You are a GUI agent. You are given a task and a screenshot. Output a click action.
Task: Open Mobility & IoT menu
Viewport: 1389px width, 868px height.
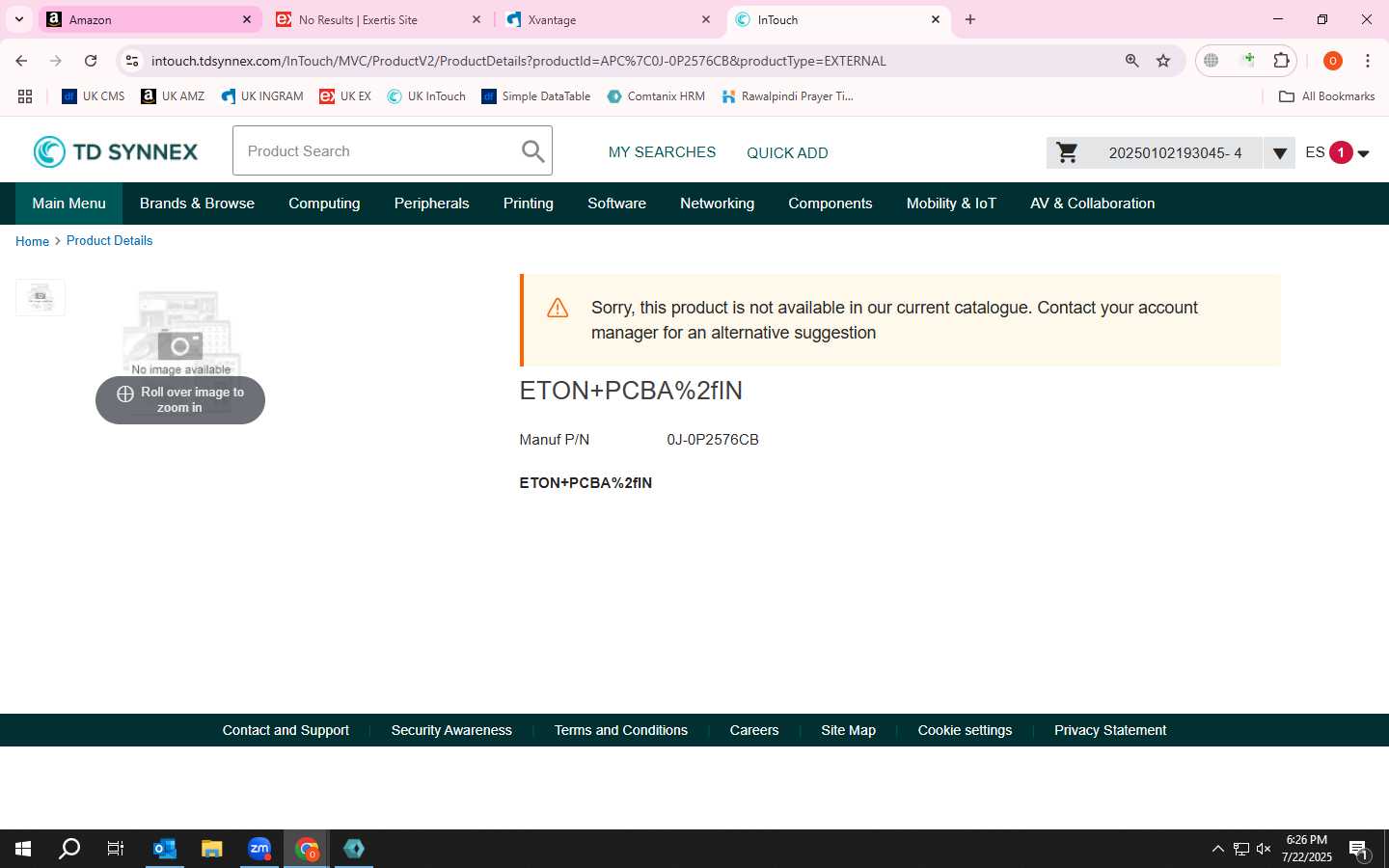coord(951,203)
